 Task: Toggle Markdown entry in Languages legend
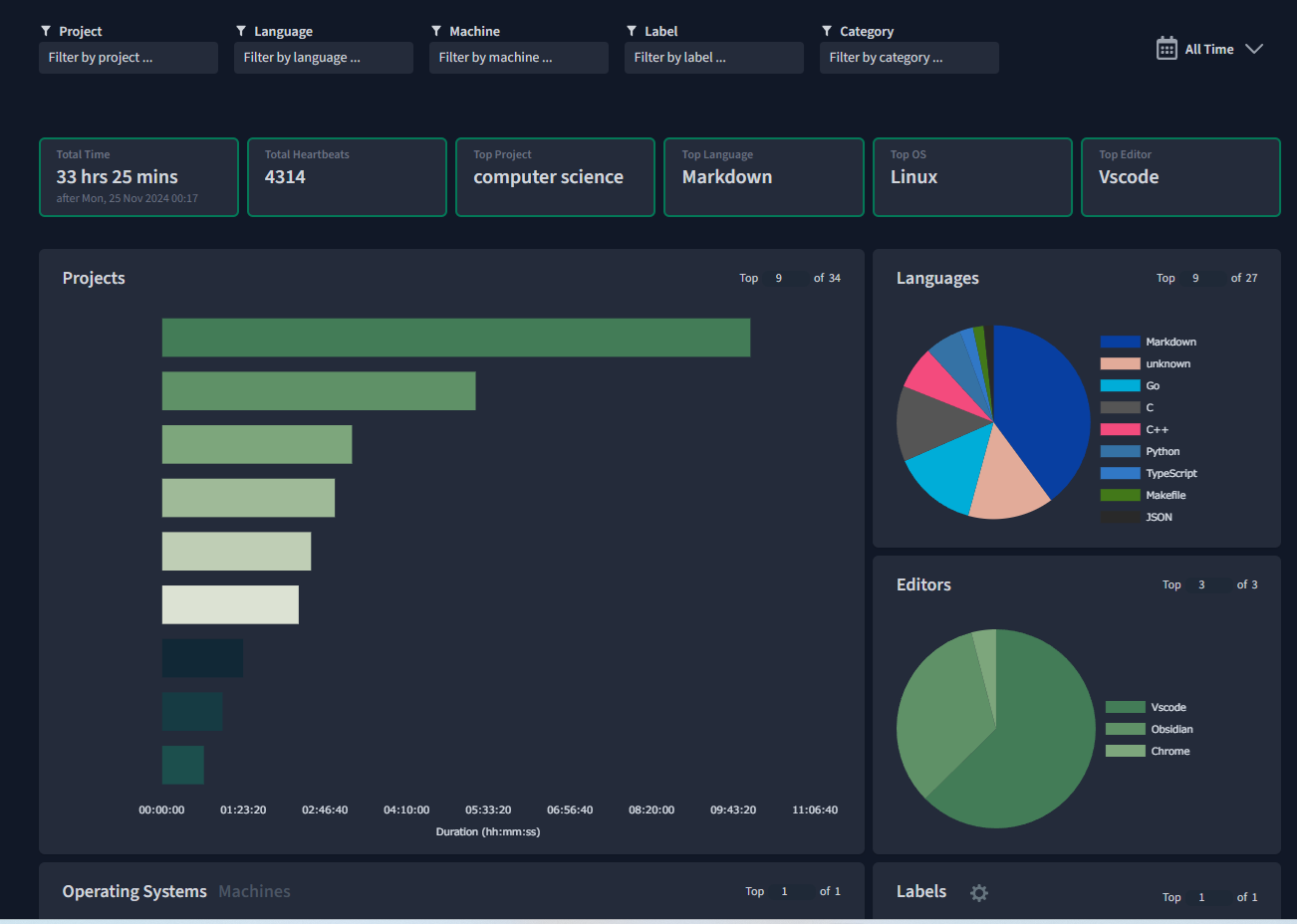click(x=1169, y=342)
